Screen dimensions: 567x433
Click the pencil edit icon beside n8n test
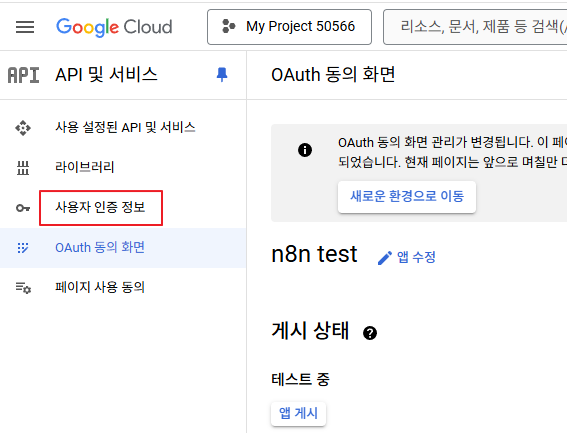point(385,258)
